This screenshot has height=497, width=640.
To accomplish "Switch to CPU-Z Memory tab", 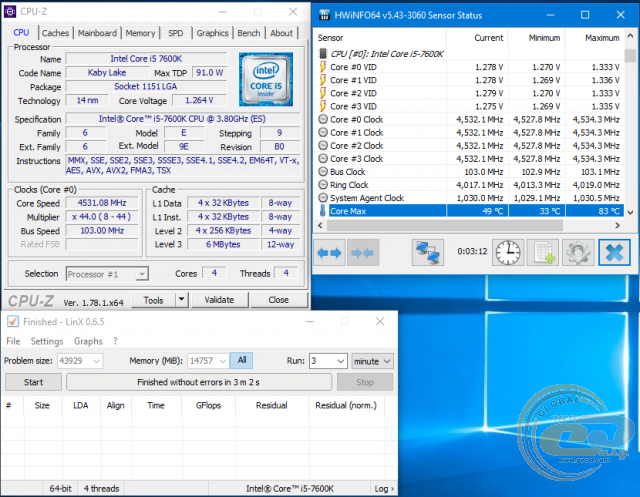I will pos(140,33).
